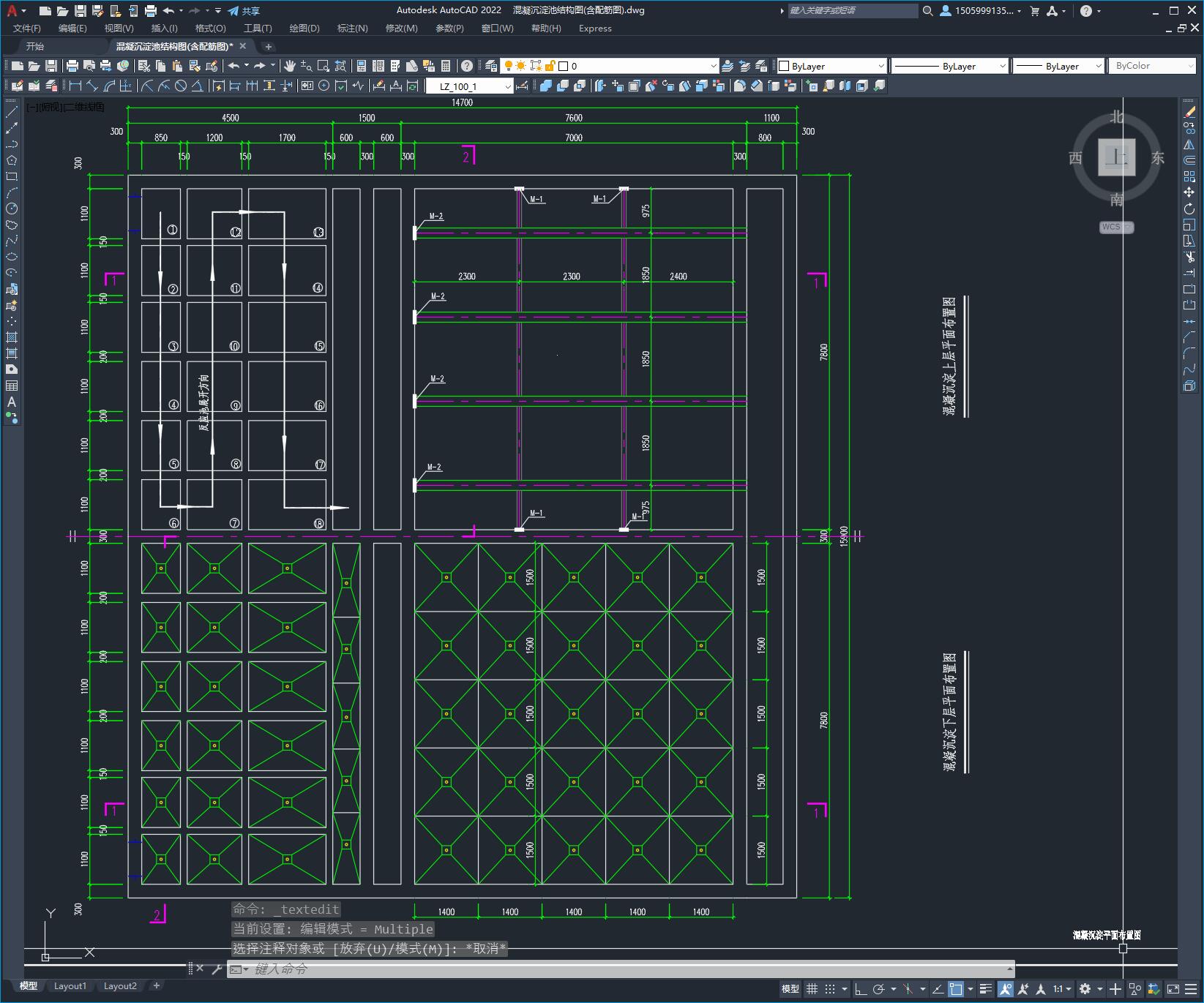The width and height of the screenshot is (1204, 1003).
Task: Click the command line input field
Action: [x=622, y=969]
